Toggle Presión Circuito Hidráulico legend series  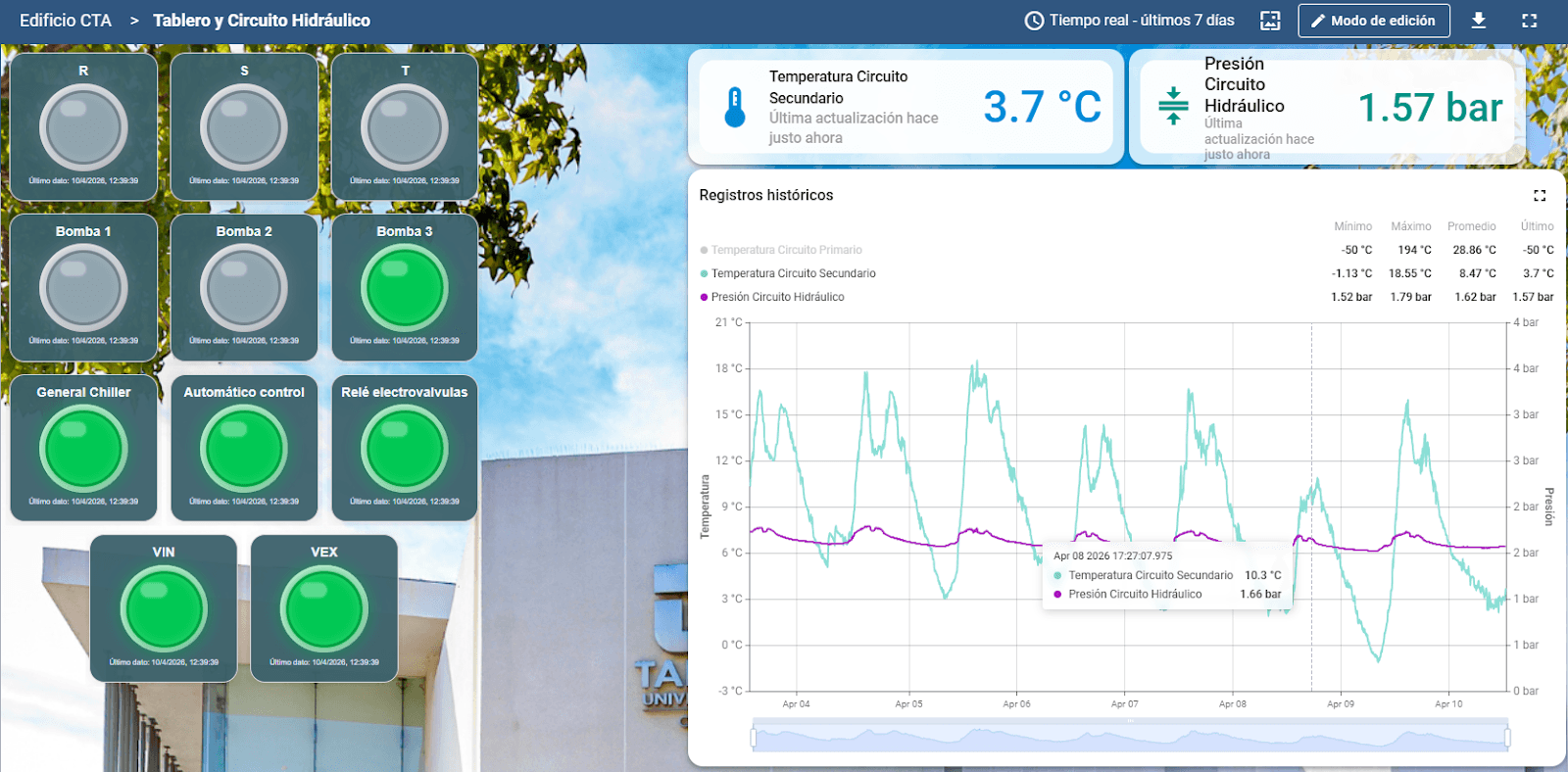pyautogui.click(x=772, y=297)
